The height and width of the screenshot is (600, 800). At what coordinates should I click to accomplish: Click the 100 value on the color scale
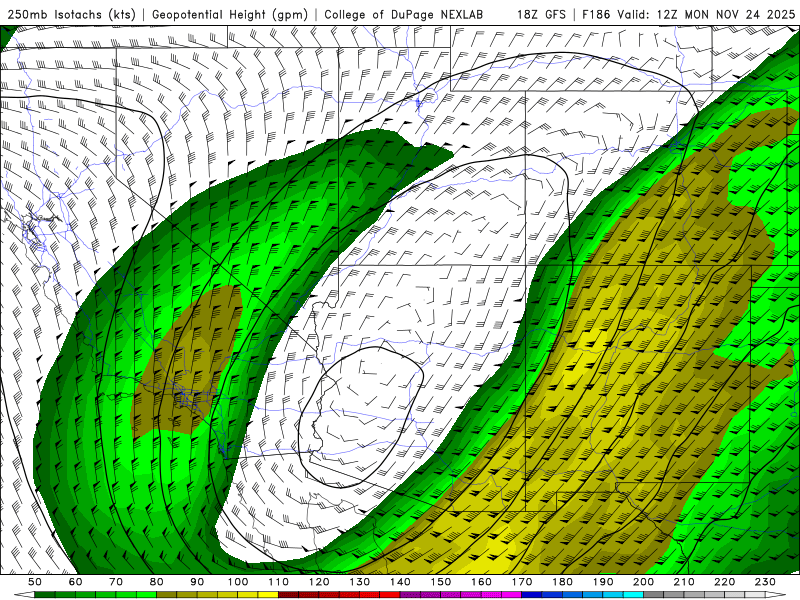coord(238,582)
